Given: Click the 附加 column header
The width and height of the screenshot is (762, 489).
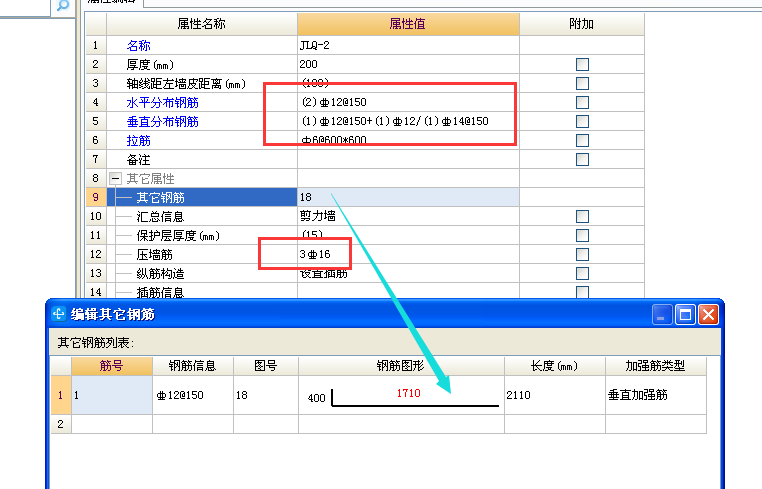Looking at the screenshot, I should pyautogui.click(x=582, y=24).
